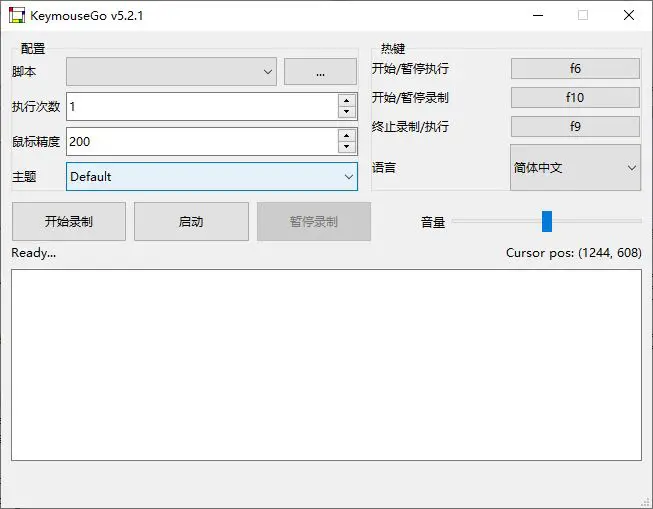This screenshot has height=509, width=653.
Task: Expand the 主题 theme dropdown showing Default
Action: [x=212, y=177]
